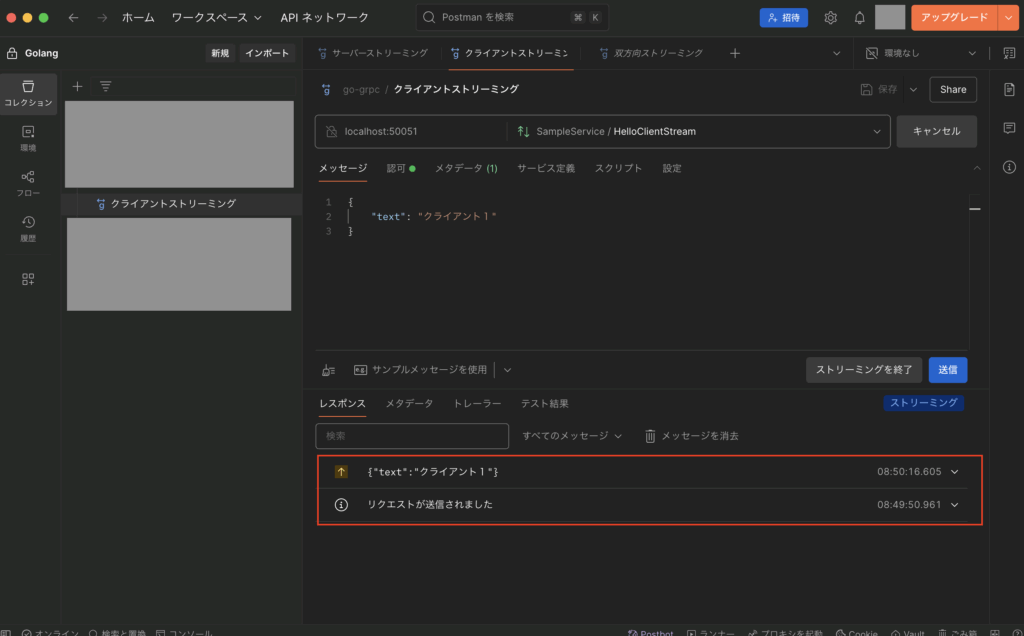Image resolution: width=1024 pixels, height=636 pixels.
Task: Click the Golang workspace lock icon
Action: (12, 54)
